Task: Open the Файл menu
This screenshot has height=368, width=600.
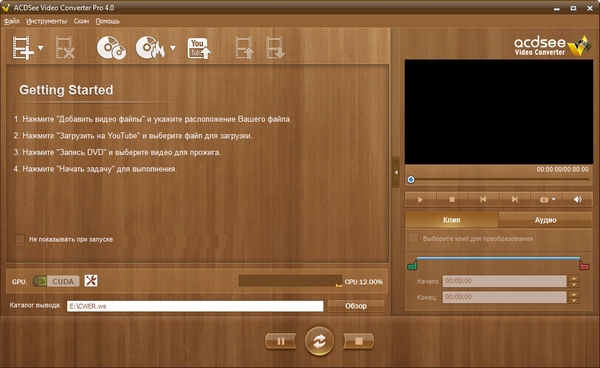Action: (x=11, y=21)
